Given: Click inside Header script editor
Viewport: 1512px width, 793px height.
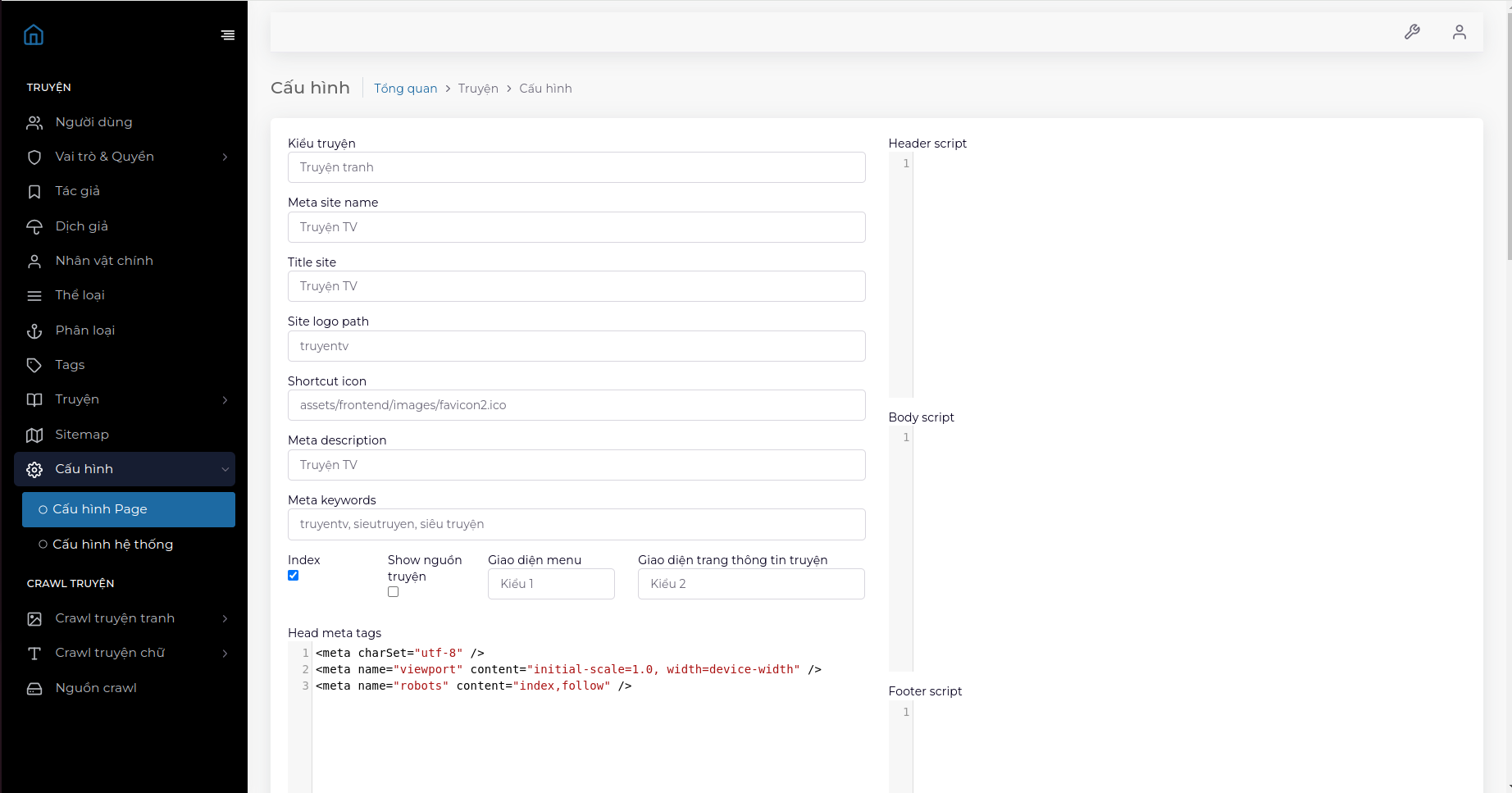Looking at the screenshot, I should 1177,276.
